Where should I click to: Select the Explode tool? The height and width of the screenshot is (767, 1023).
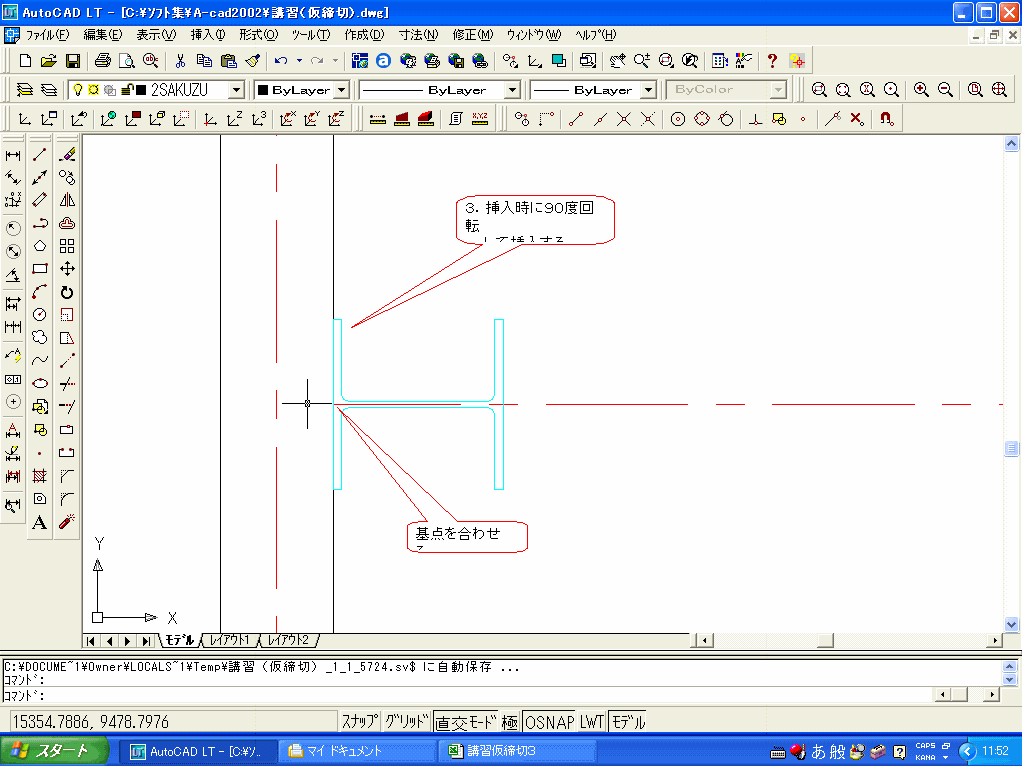(x=67, y=522)
